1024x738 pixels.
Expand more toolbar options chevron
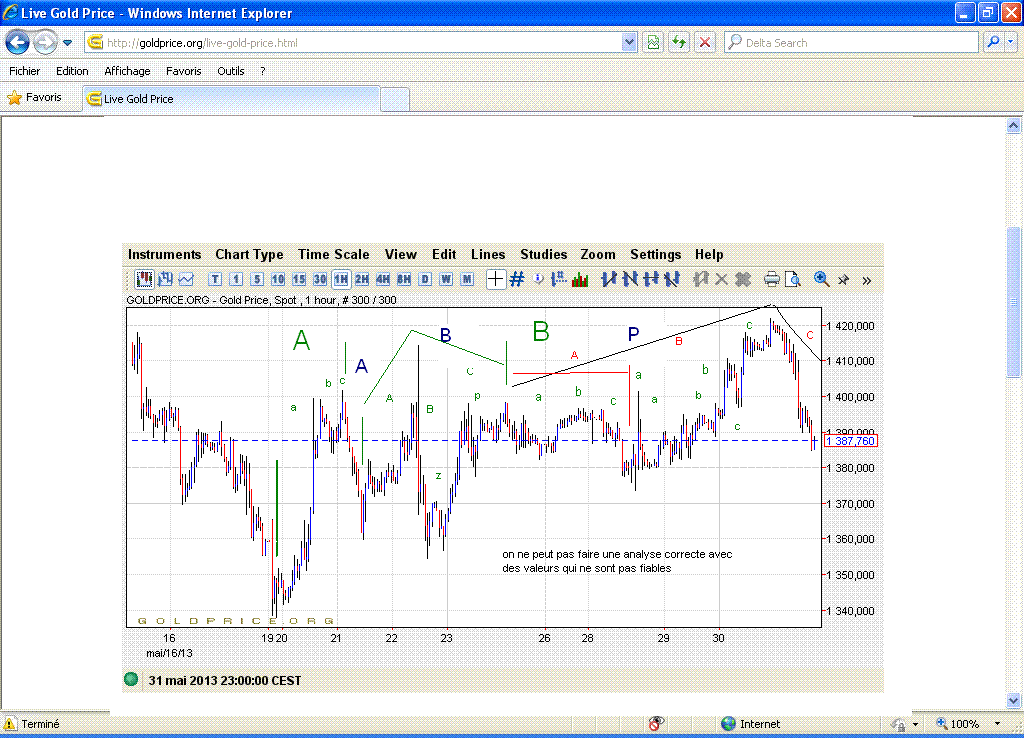point(867,280)
